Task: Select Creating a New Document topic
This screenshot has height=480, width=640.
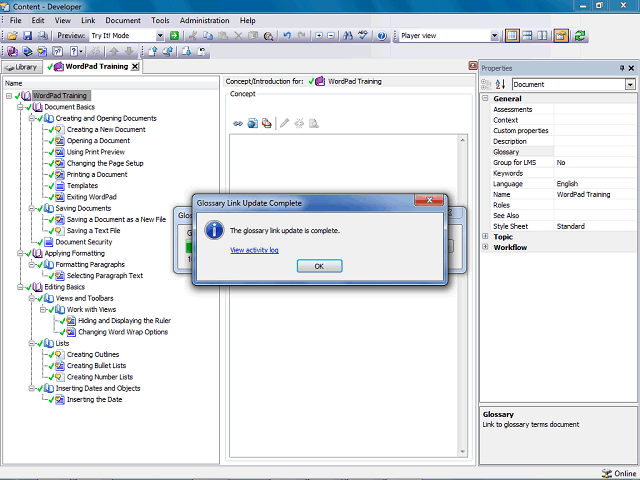Action: coord(106,129)
